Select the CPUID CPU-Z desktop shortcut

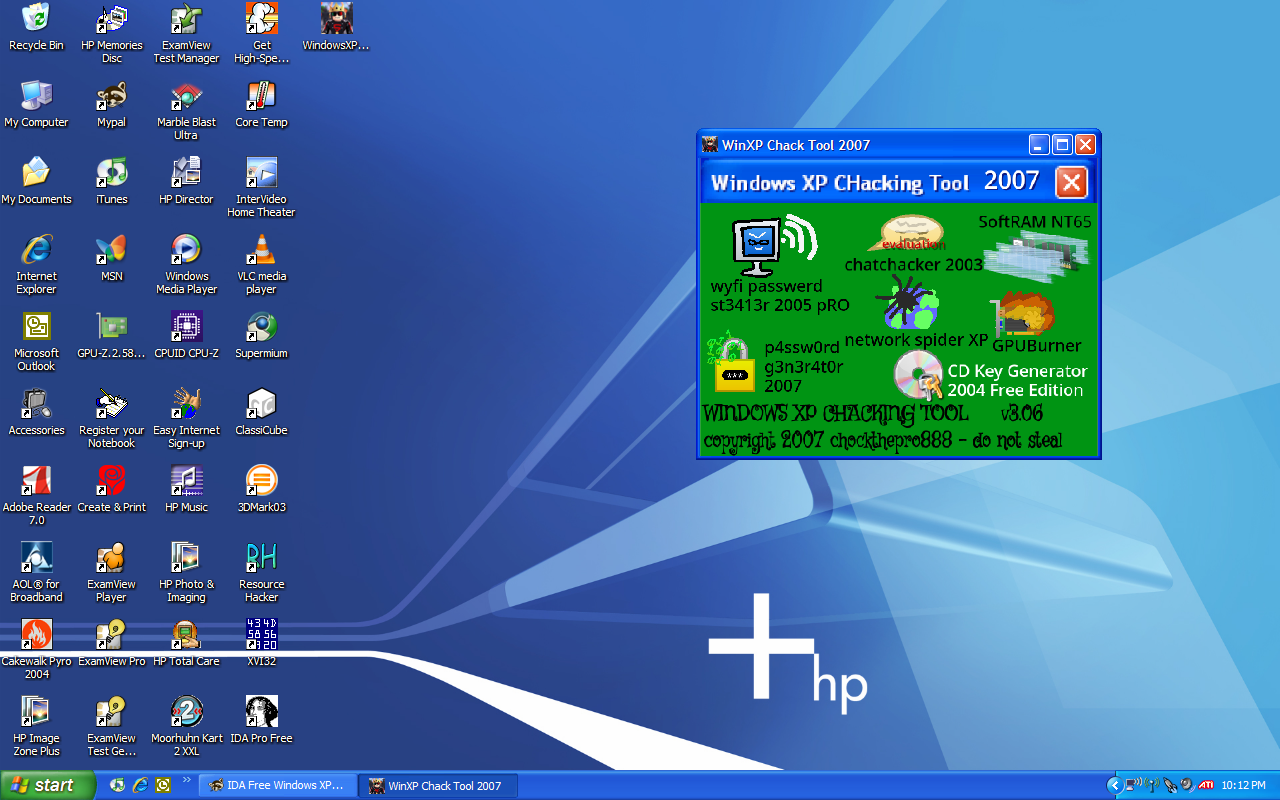[186, 326]
